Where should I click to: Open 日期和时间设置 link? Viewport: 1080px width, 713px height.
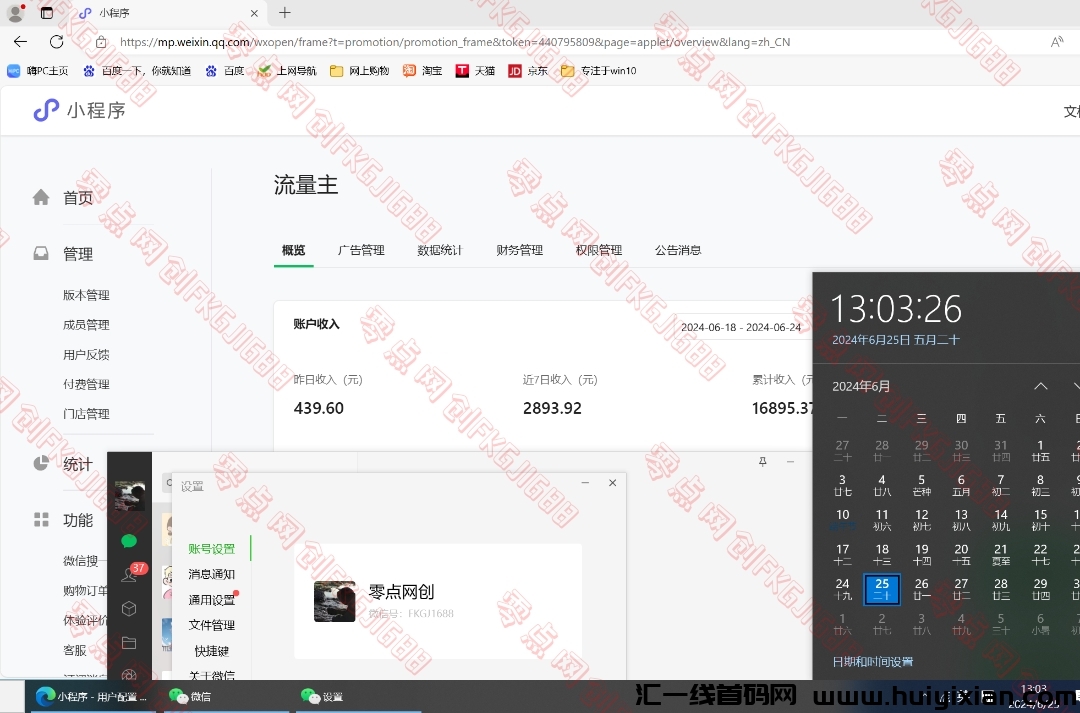click(873, 662)
